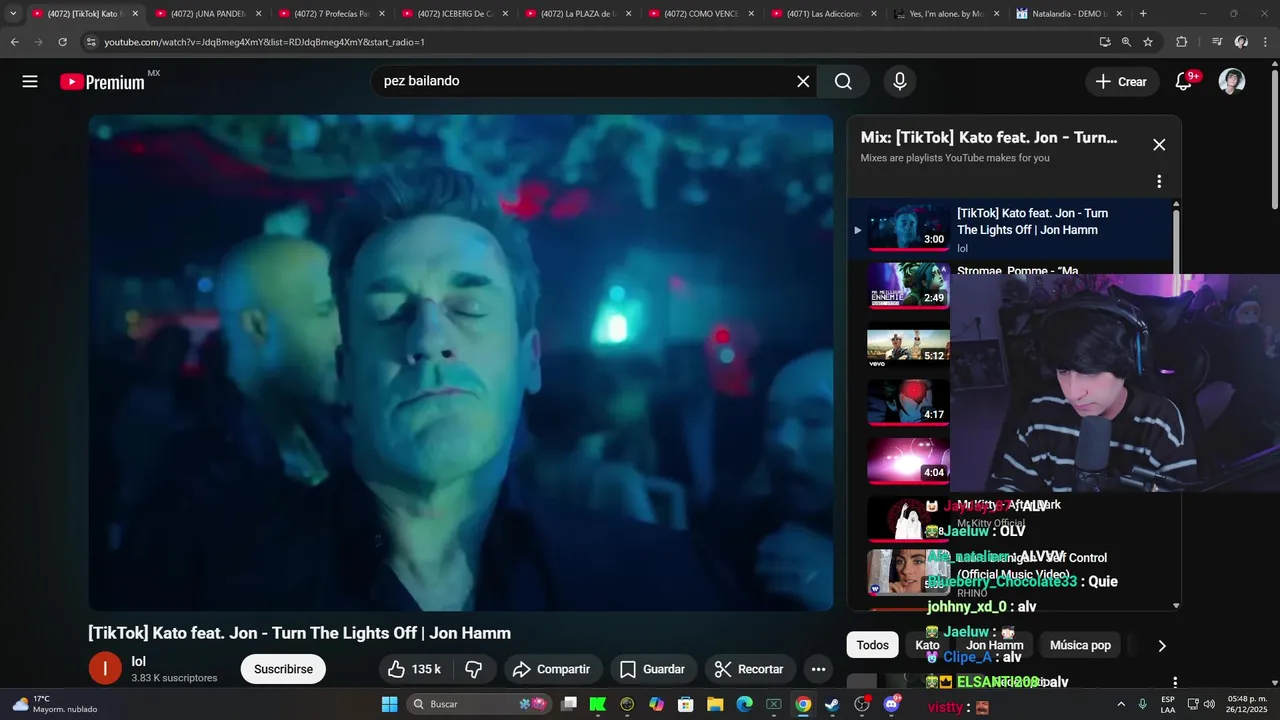This screenshot has height=720, width=1280.
Task: Open Chrome tab search dropdown
Action: click(12, 14)
